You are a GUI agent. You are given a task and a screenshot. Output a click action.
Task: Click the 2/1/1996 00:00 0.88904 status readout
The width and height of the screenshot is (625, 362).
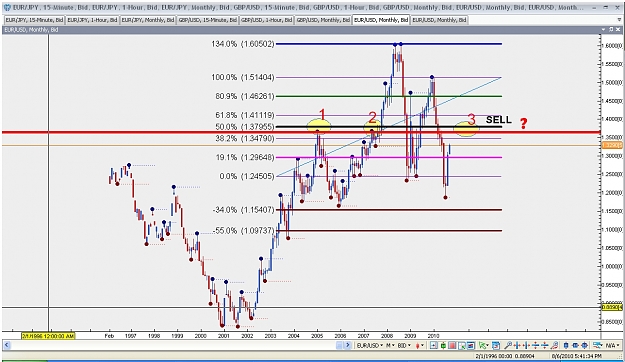(x=505, y=356)
